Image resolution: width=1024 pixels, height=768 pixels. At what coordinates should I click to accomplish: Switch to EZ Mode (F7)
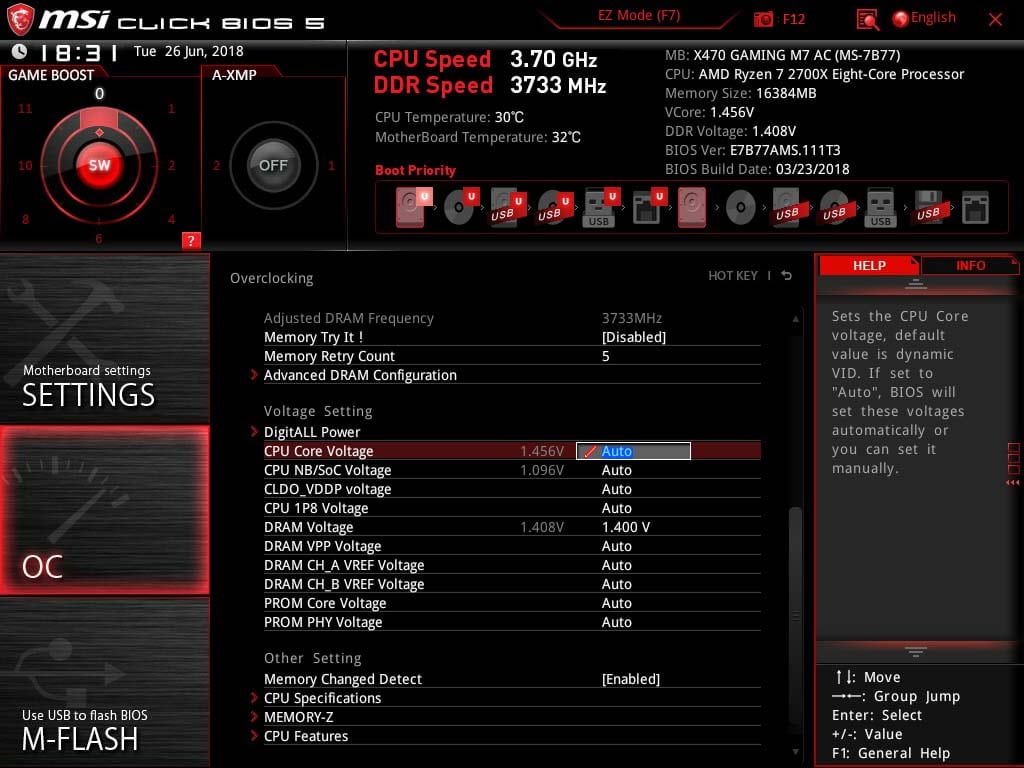click(639, 16)
